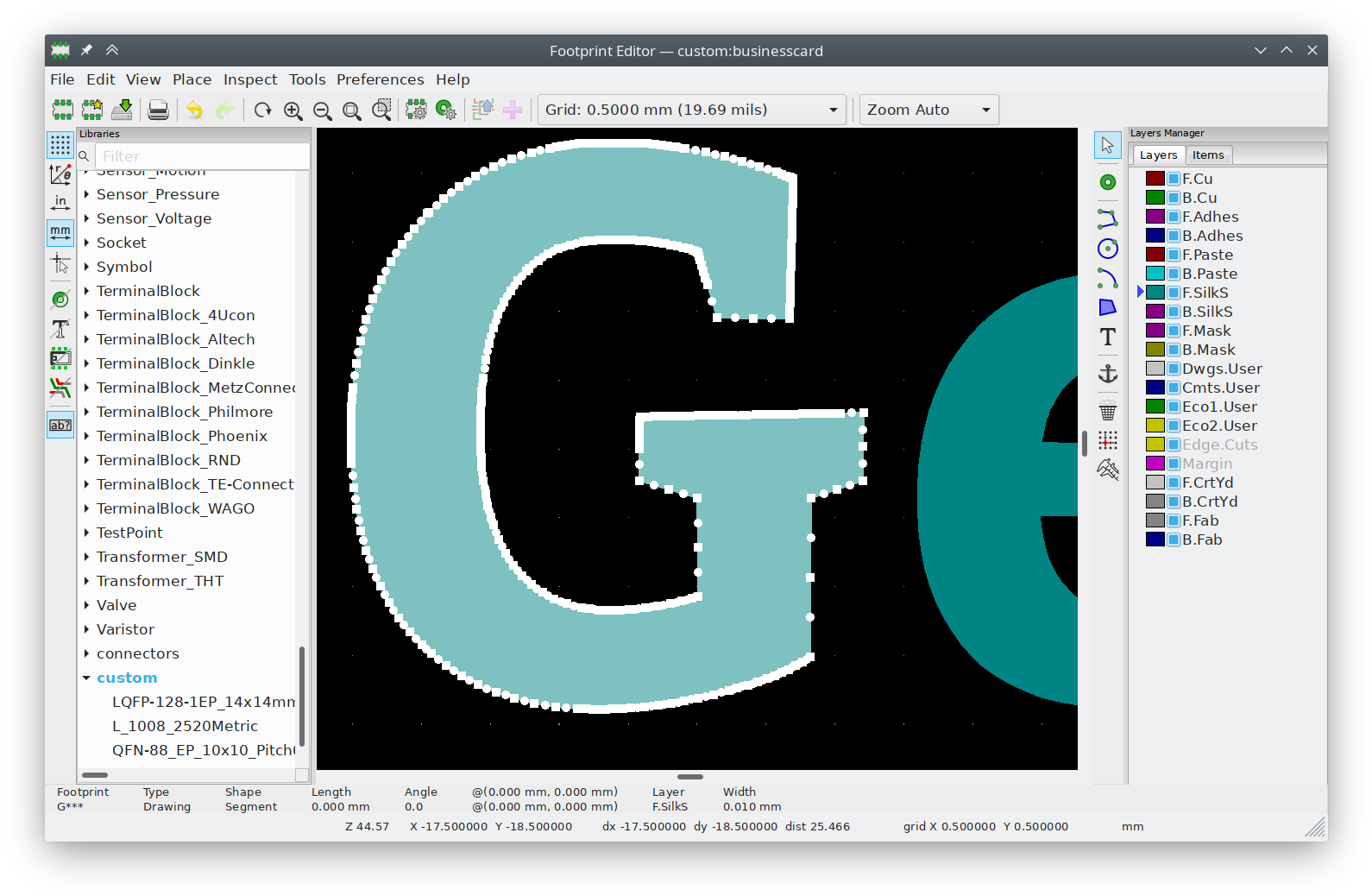Undo the last edit

click(195, 110)
